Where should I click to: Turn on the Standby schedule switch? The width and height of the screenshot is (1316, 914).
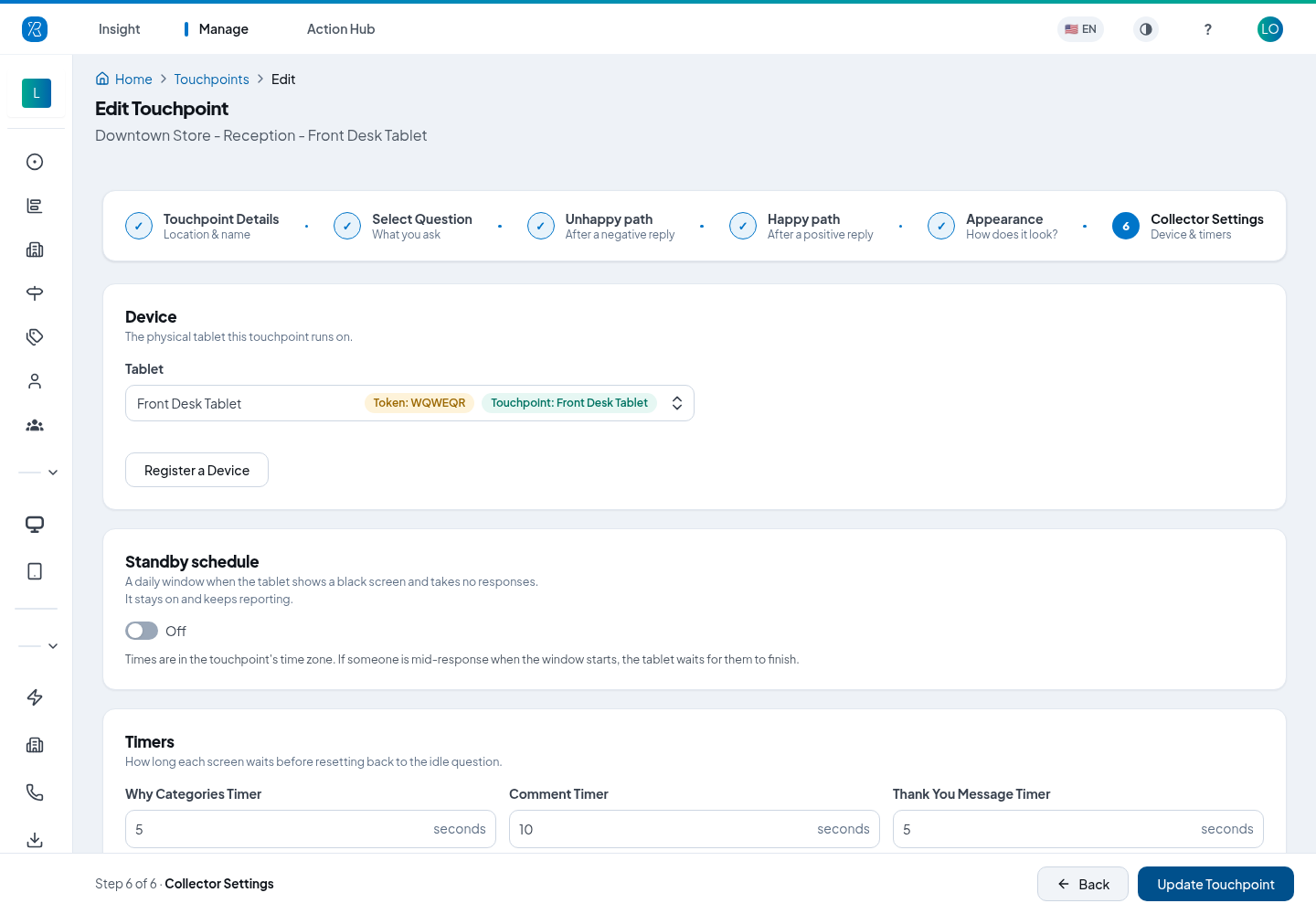(142, 631)
